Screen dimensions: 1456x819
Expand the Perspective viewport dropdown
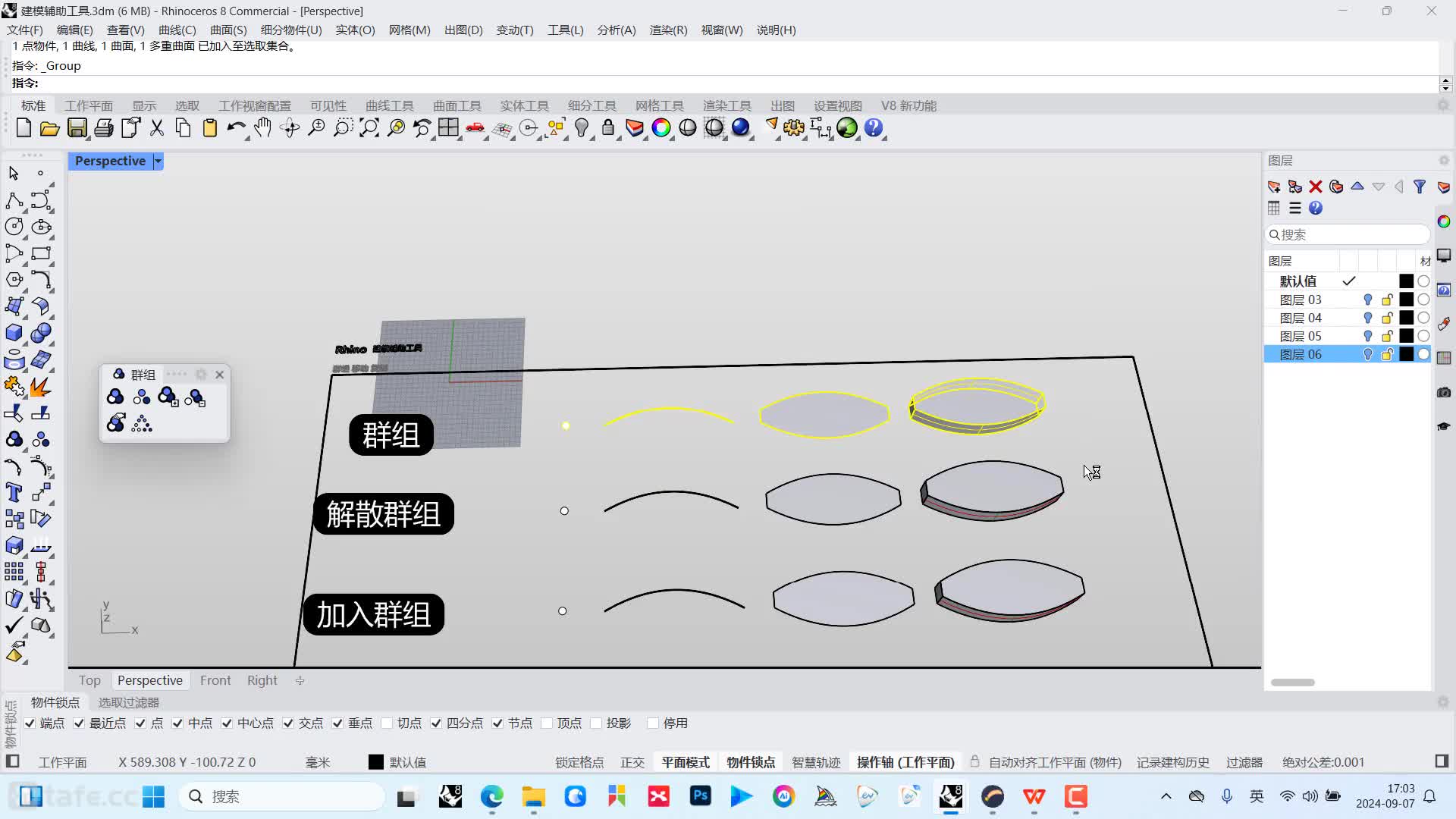pyautogui.click(x=157, y=161)
